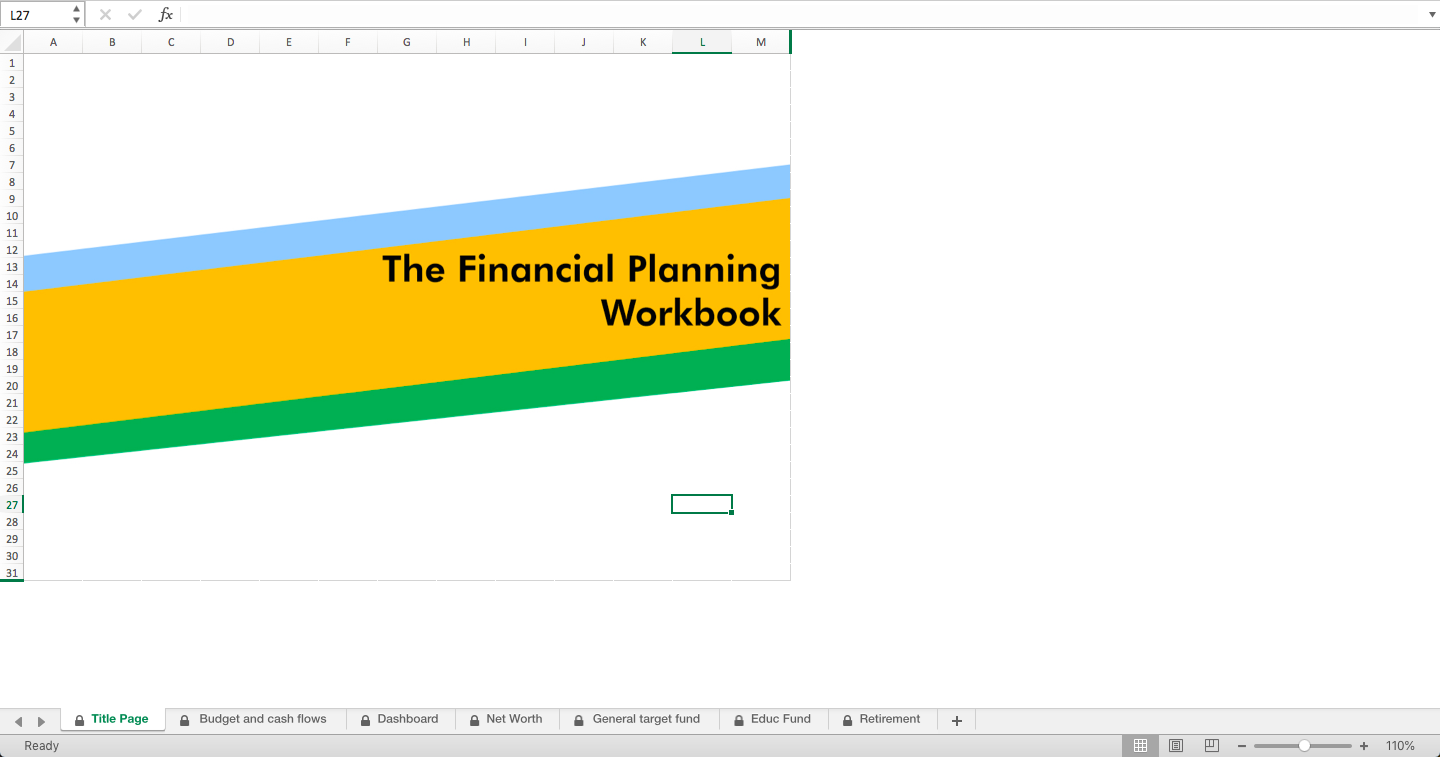Screen dimensions: 1440x757
Task: Click the selected cell L27
Action: [x=702, y=504]
